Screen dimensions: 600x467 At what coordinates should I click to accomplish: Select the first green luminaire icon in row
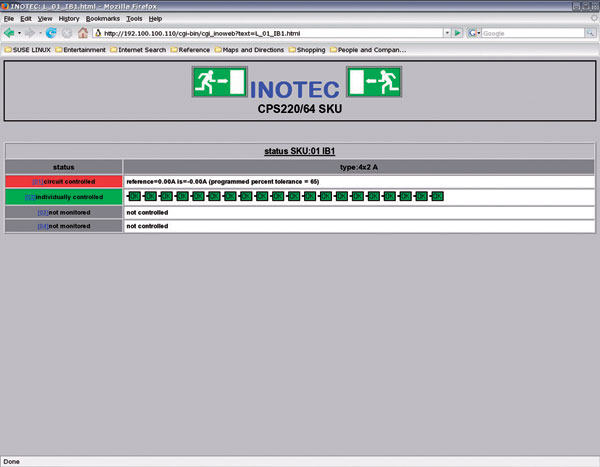click(x=134, y=196)
